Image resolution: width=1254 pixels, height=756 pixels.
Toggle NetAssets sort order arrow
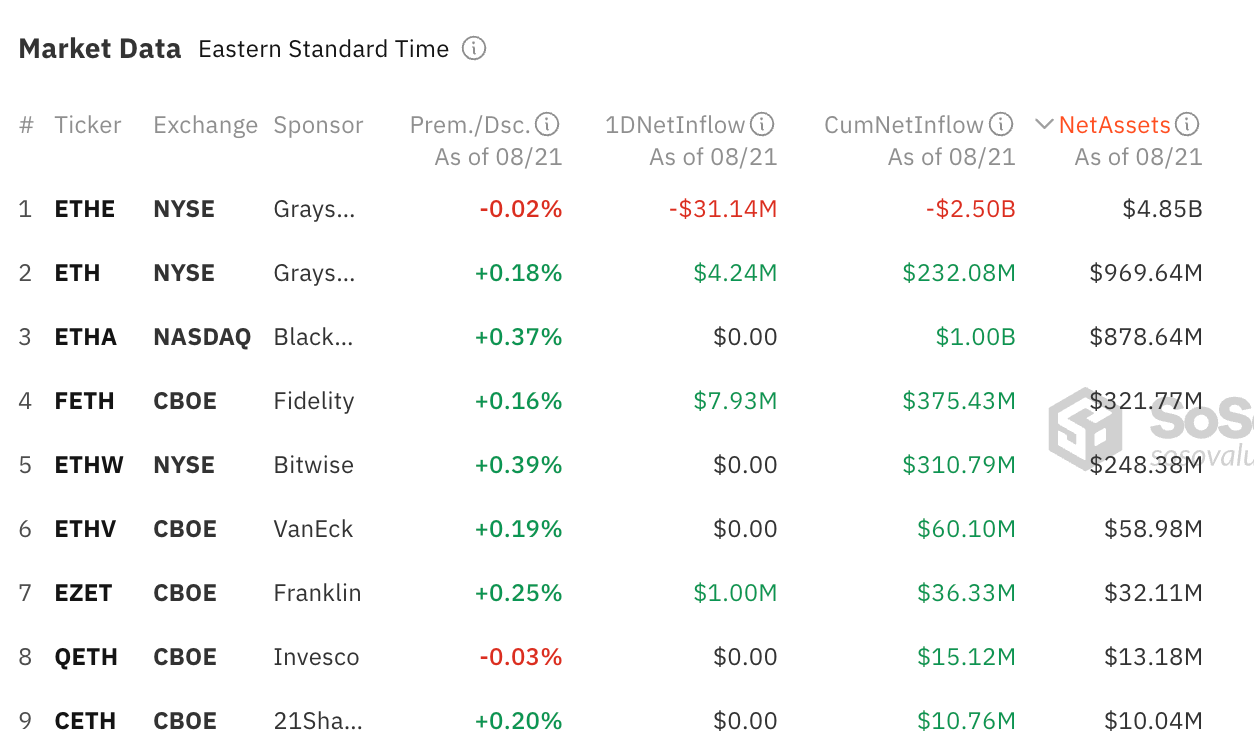coord(1044,125)
